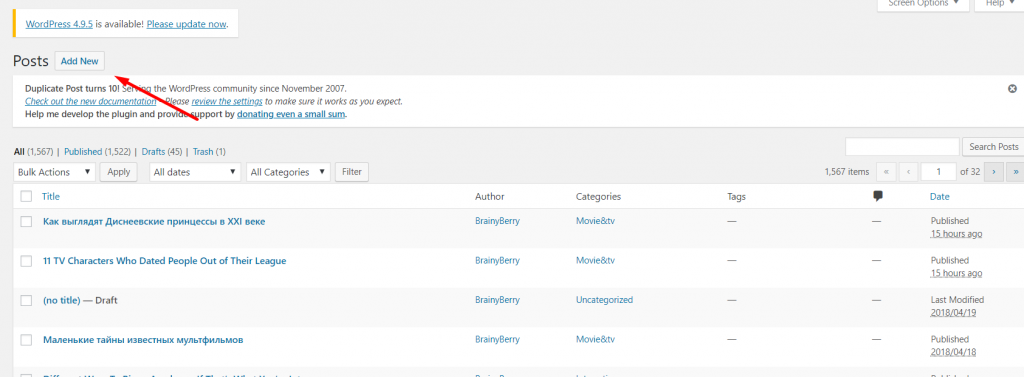Click the 2018/04/18 published date
The width and height of the screenshot is (1024, 377).
click(952, 352)
